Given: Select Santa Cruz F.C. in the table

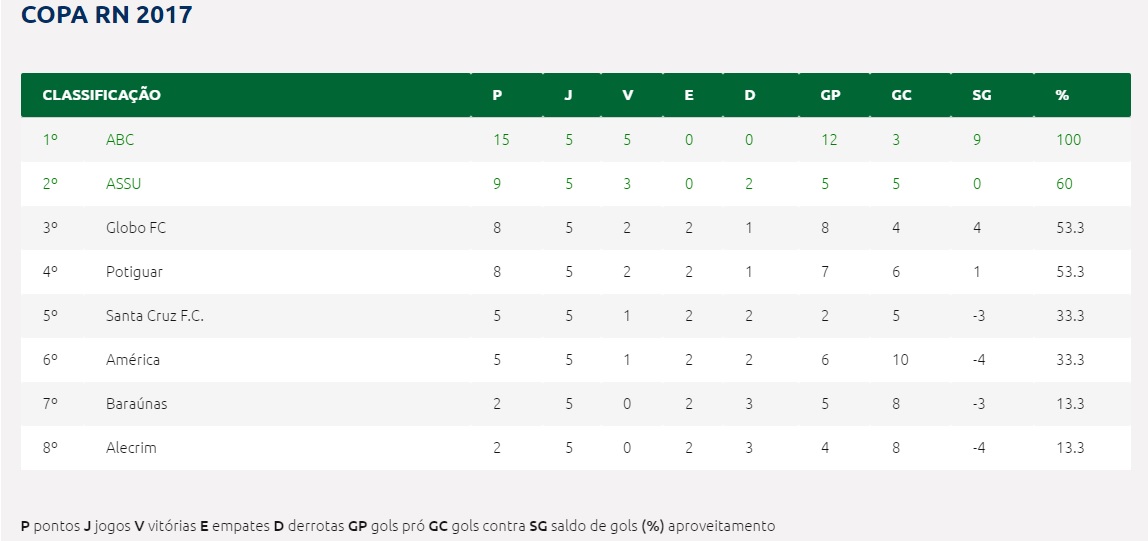Looking at the screenshot, I should (155, 316).
